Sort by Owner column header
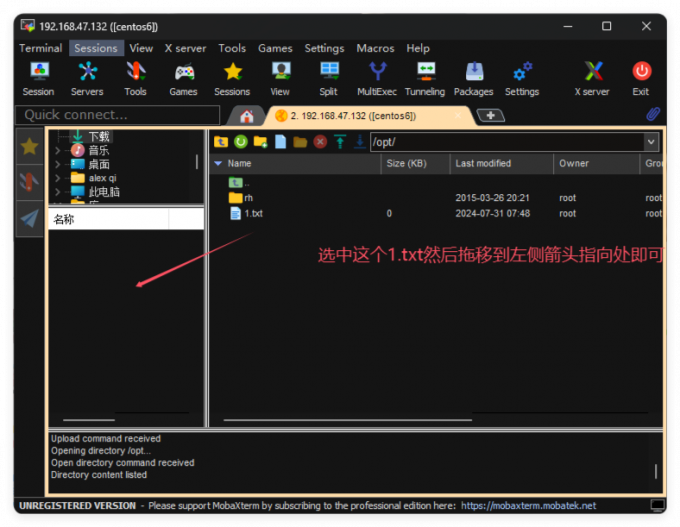Viewport: 680px width, 527px height. (596, 164)
